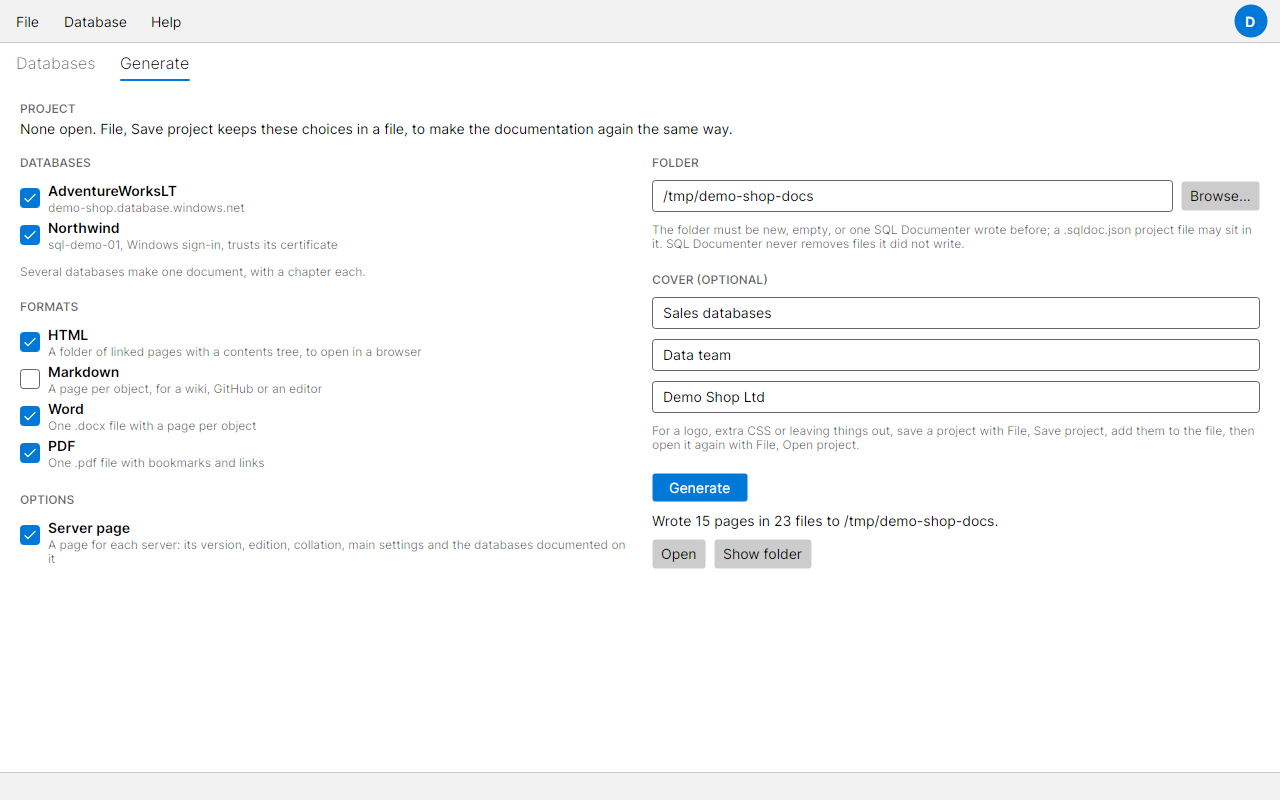Click 'sql-demo-01, Windows sign-in' description text
The height and width of the screenshot is (800, 1280).
(x=193, y=245)
